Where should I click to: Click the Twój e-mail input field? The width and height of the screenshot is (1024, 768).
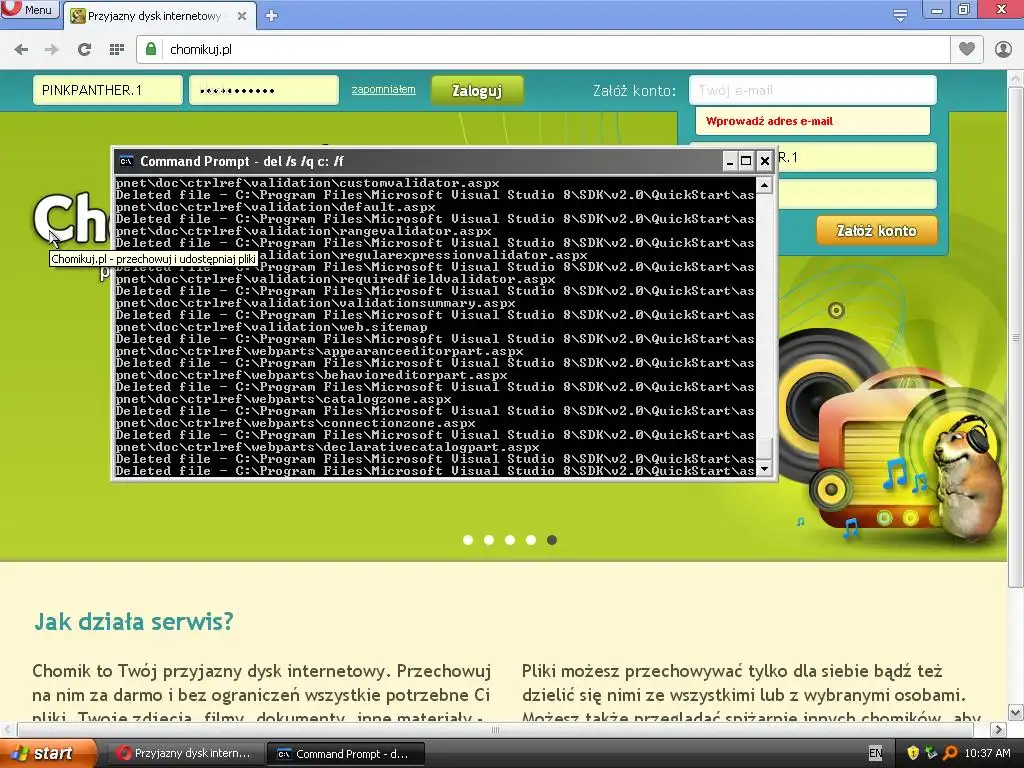812,90
